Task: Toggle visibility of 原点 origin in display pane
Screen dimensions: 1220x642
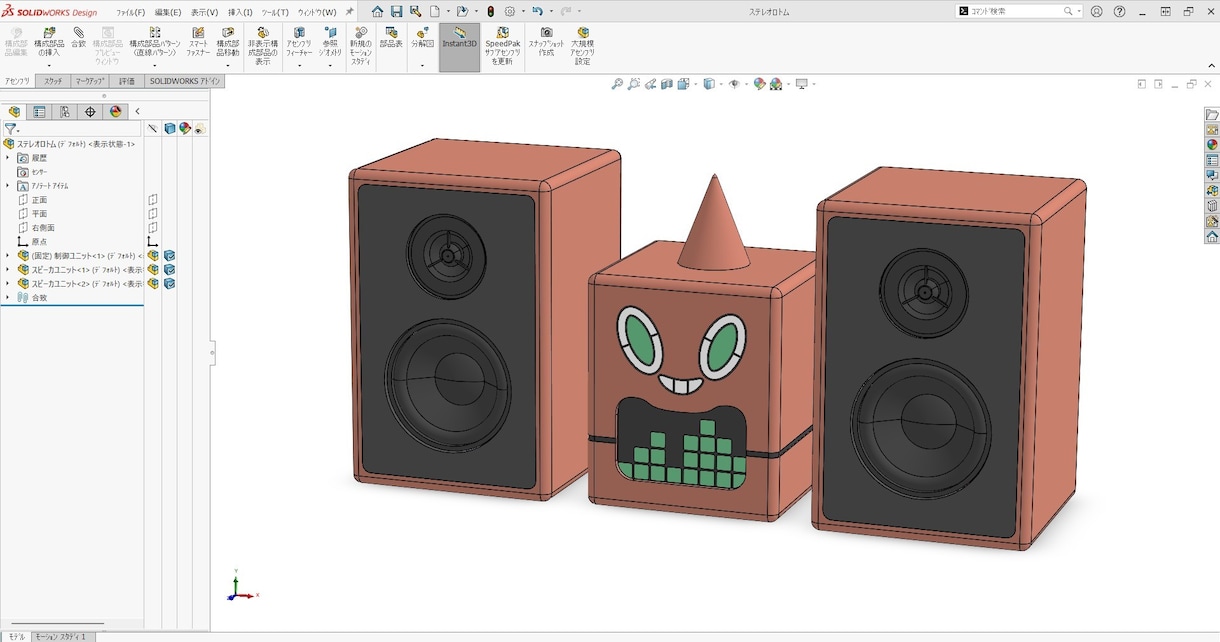Action: 153,242
